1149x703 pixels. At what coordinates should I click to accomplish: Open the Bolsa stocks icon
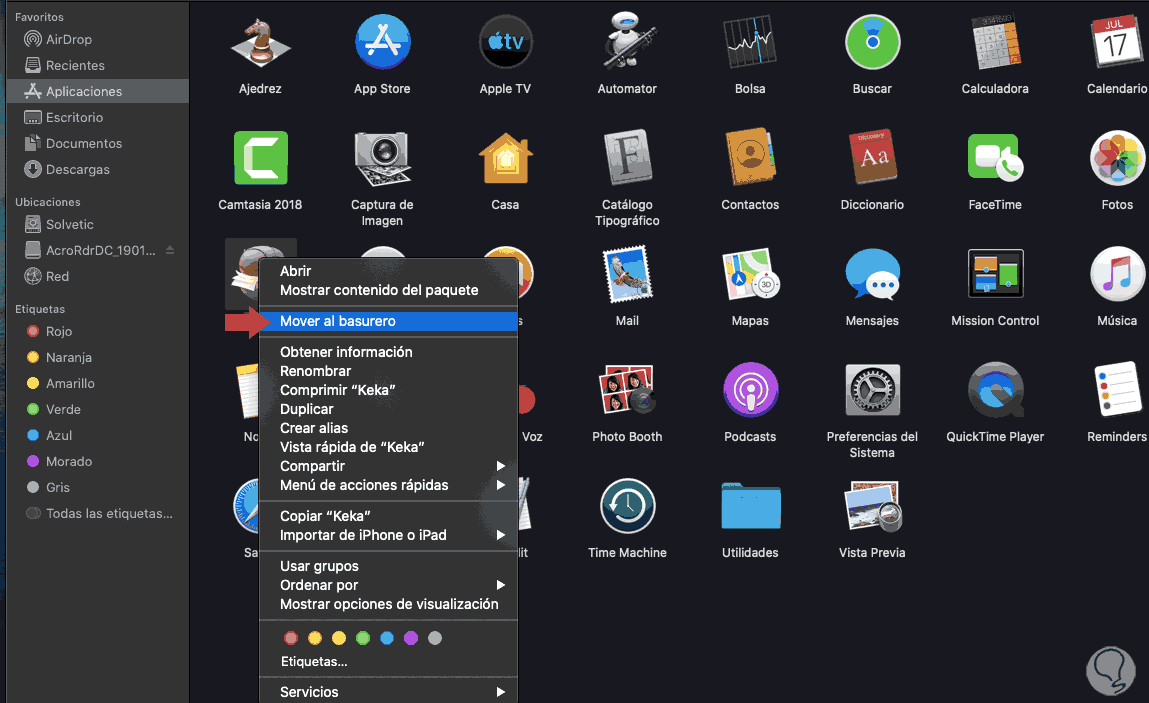tap(750, 42)
